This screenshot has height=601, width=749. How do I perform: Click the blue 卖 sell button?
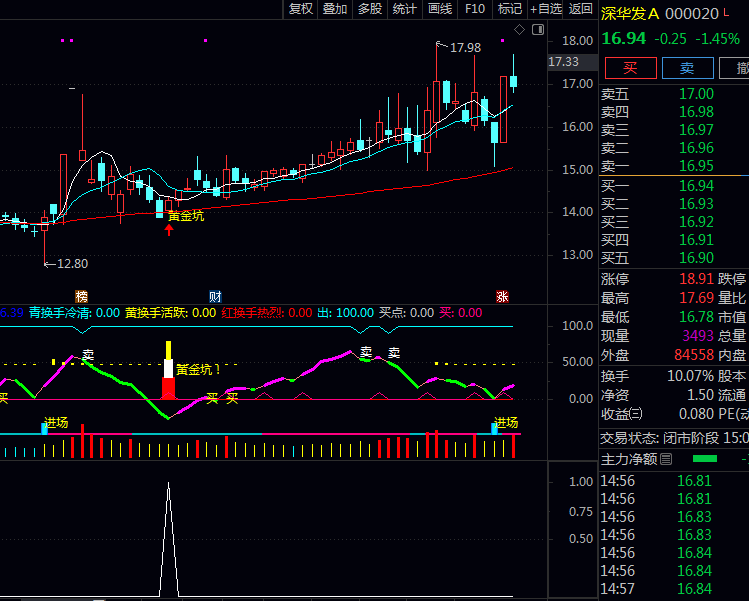click(x=687, y=68)
